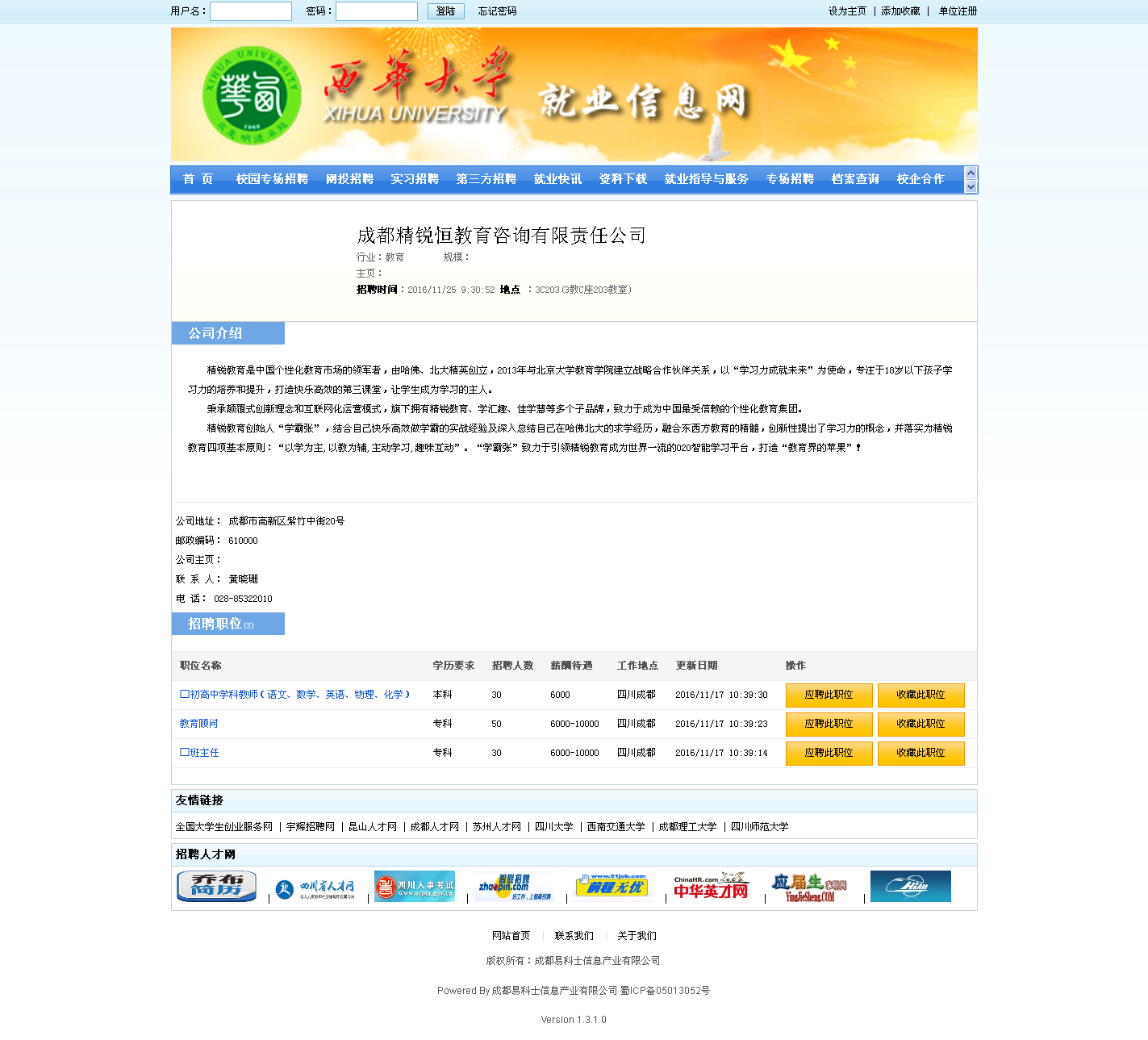Screen dimensions: 1148x1040
Task: Open the 智联招聘 zhaopin.com logo
Action: [x=514, y=887]
